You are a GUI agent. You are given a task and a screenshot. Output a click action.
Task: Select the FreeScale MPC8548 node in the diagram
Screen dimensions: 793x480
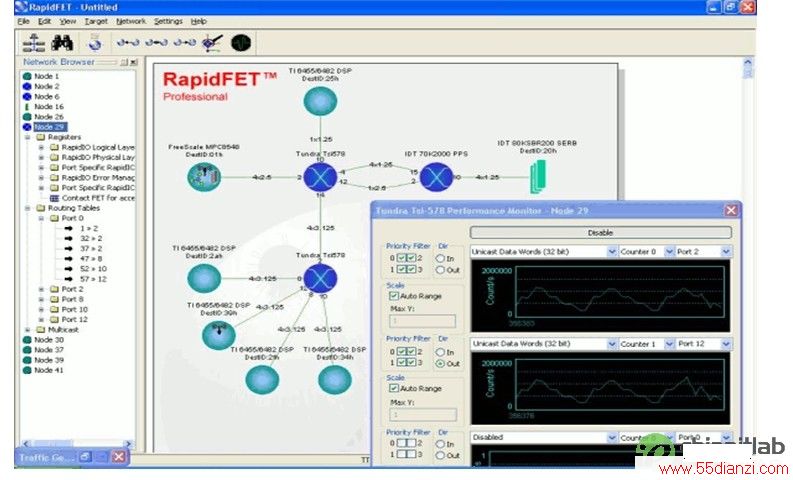[204, 178]
